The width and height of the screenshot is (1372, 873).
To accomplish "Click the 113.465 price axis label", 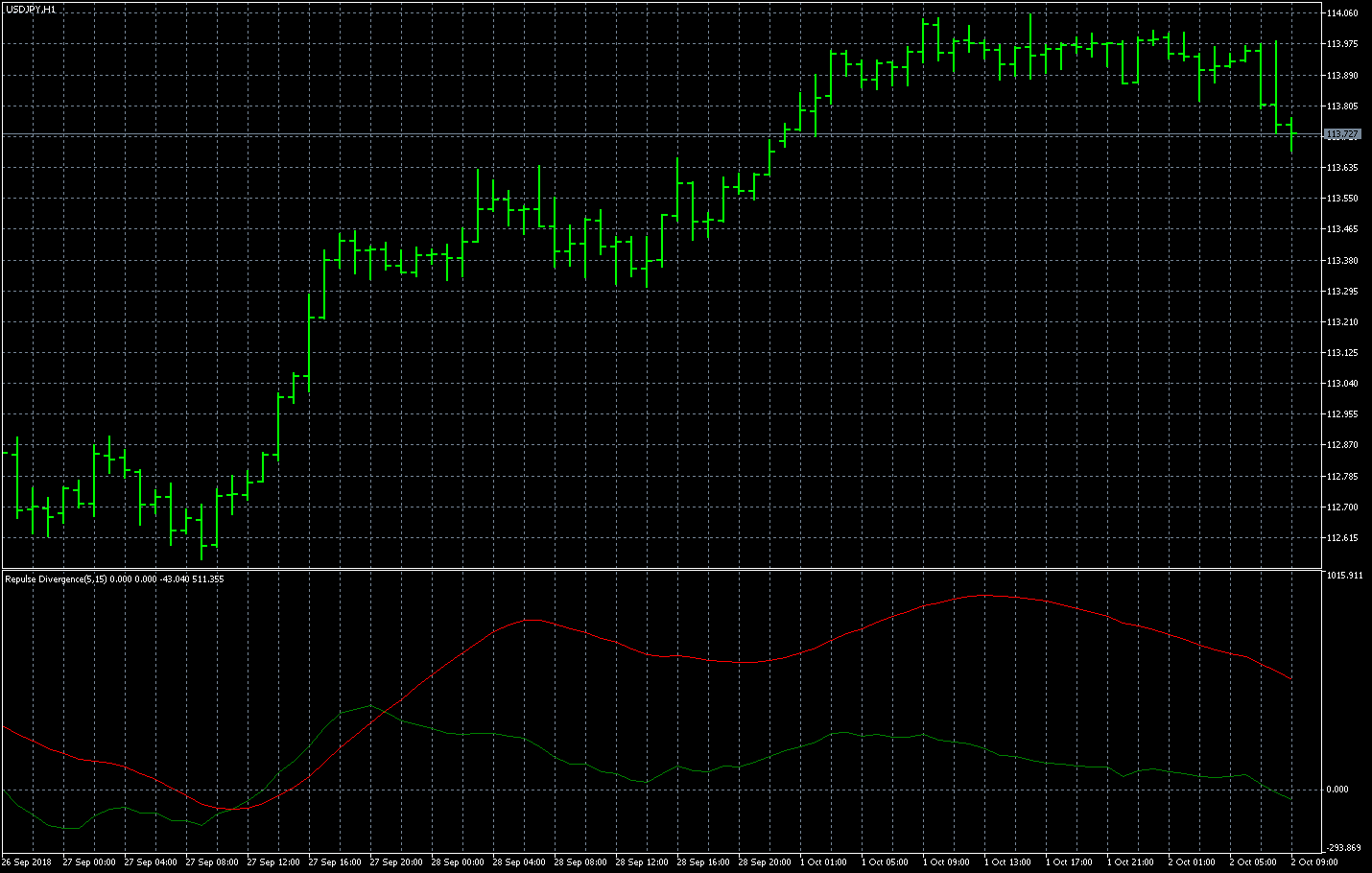I will tap(1342, 229).
